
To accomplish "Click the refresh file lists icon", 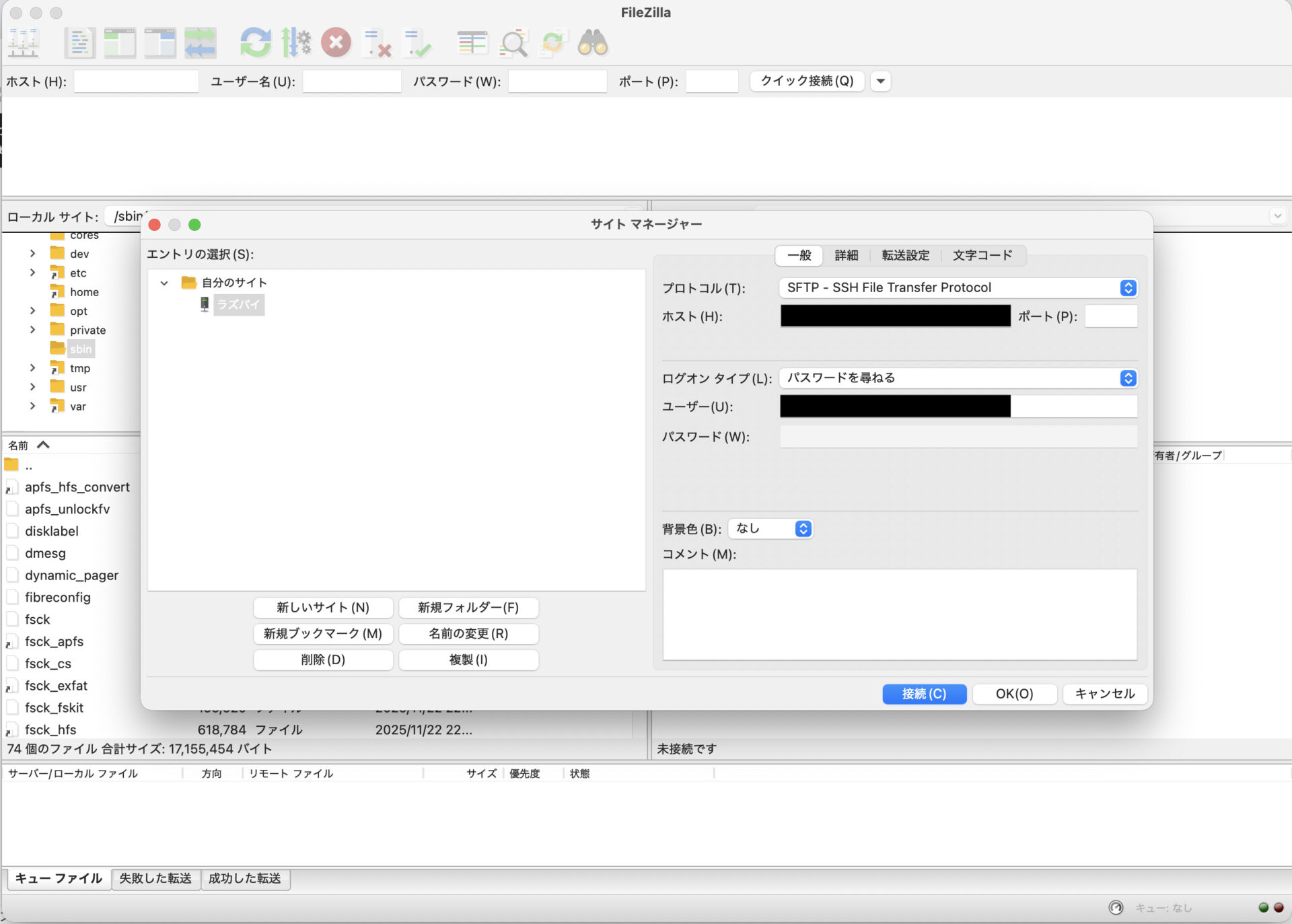I will click(256, 43).
